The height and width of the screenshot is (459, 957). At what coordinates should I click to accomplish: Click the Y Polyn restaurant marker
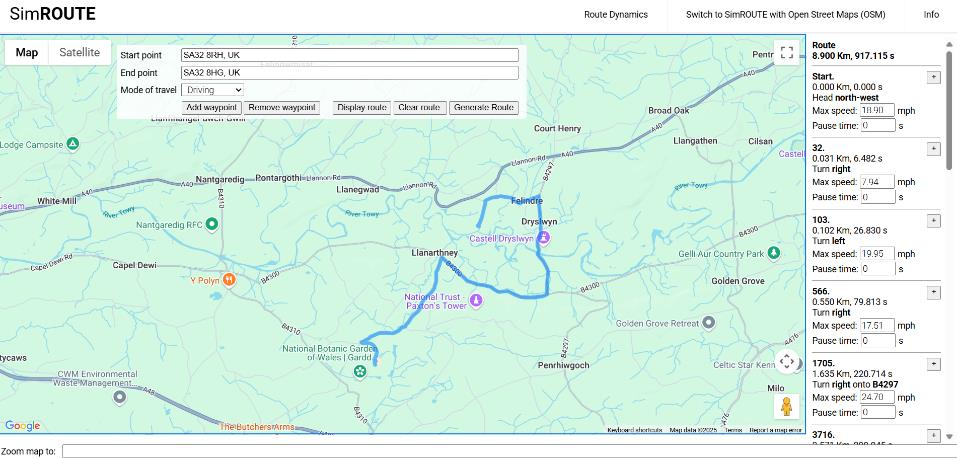point(229,280)
